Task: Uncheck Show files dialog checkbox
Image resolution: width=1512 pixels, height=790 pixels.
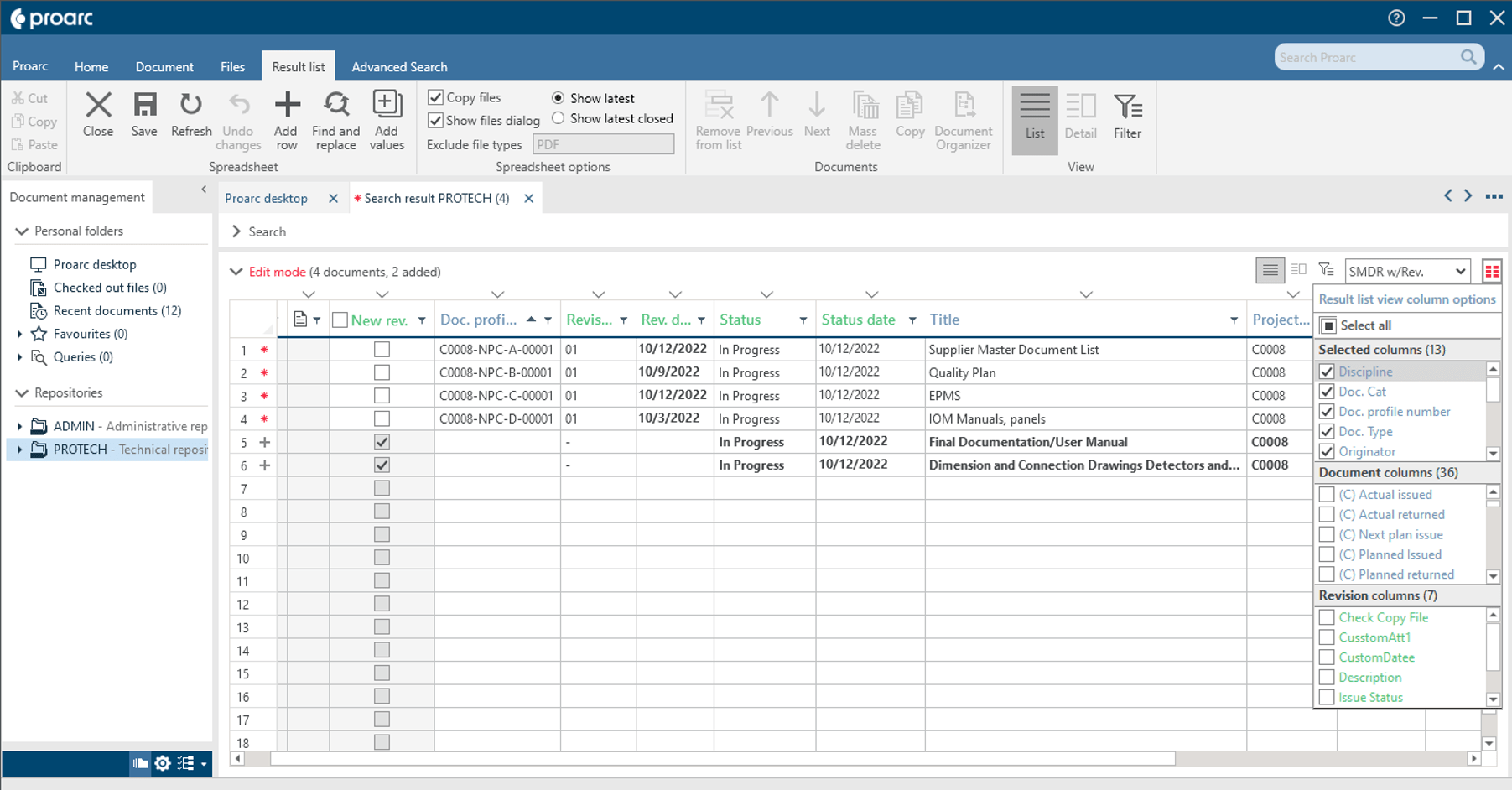Action: click(435, 120)
